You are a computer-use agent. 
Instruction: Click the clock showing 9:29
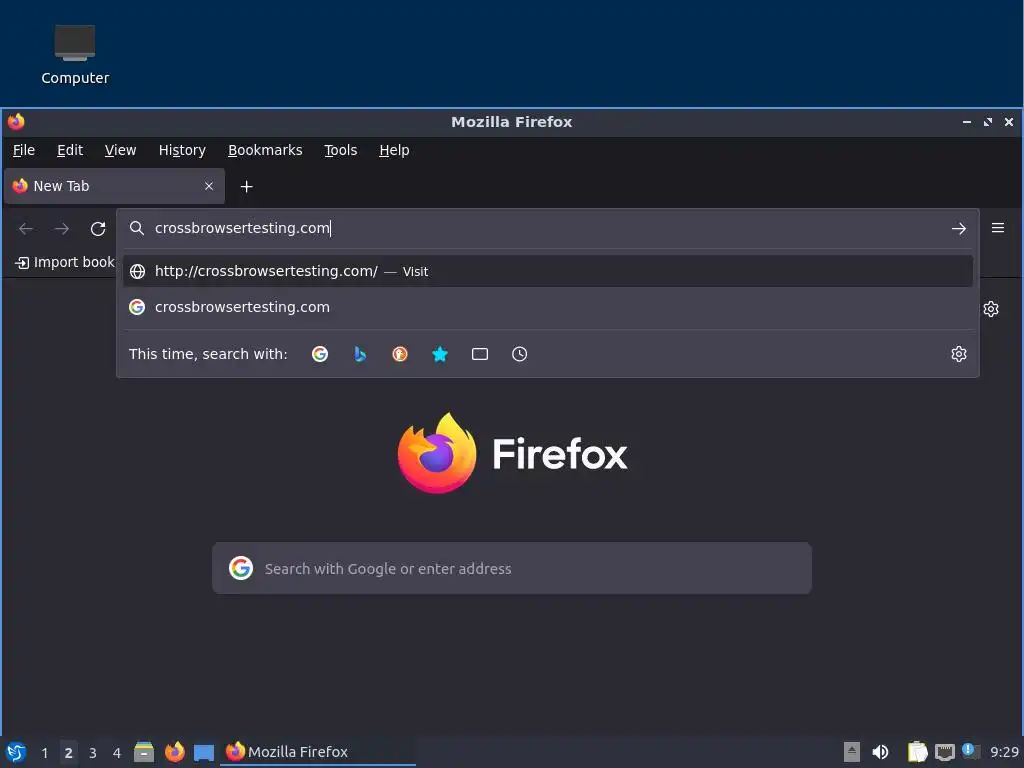[1004, 752]
